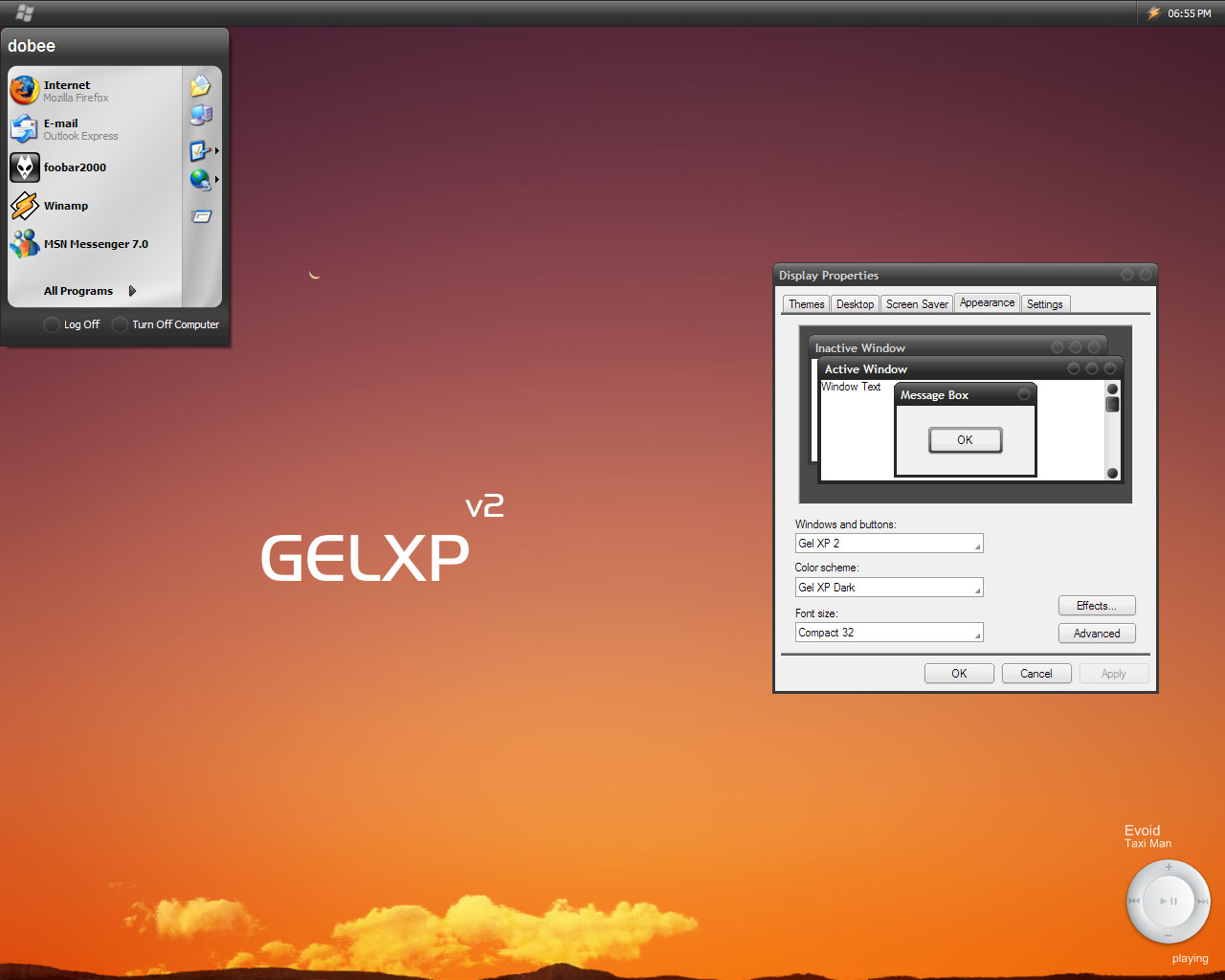Lower volume with the minus button
The width and height of the screenshot is (1225, 980).
coord(1169,935)
